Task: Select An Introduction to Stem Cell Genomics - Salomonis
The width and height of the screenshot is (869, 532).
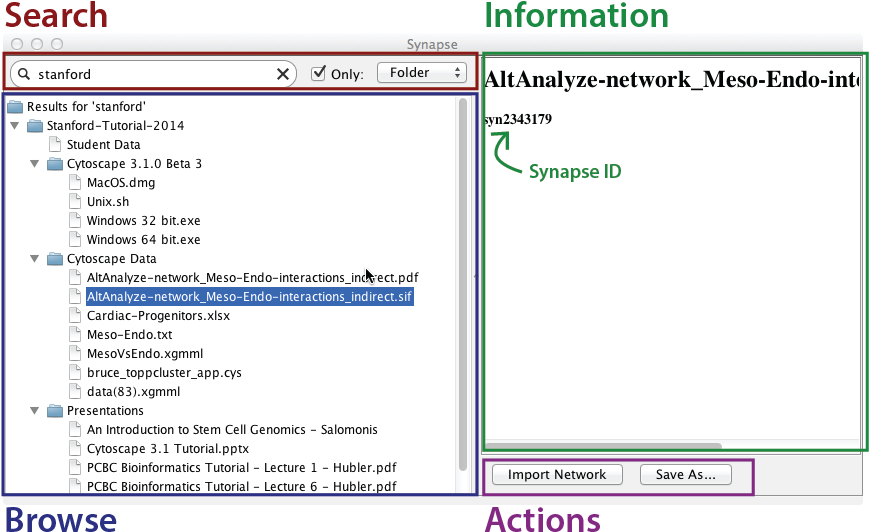Action: [x=232, y=429]
